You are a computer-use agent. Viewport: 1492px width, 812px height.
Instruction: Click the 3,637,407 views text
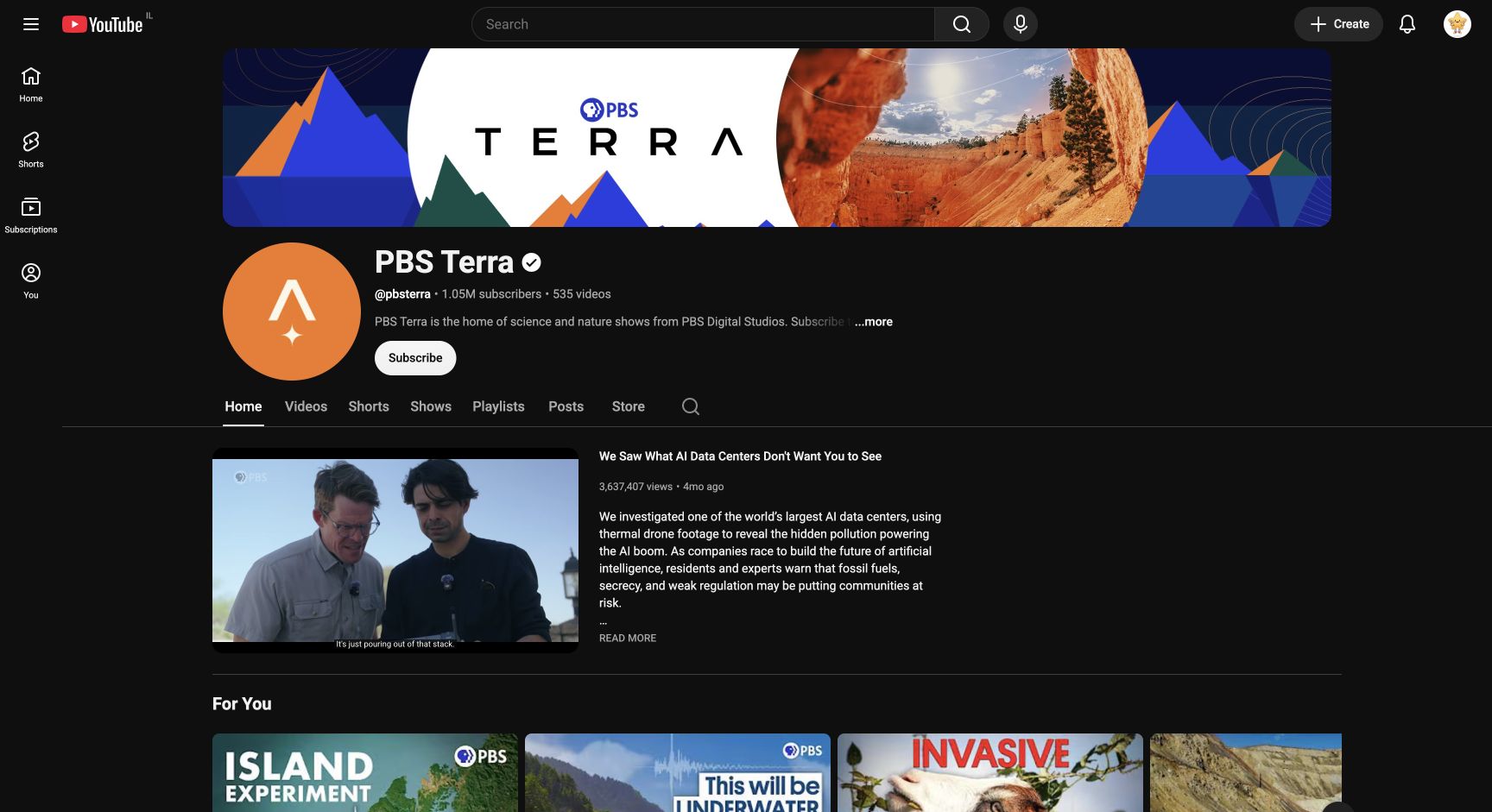pyautogui.click(x=635, y=487)
